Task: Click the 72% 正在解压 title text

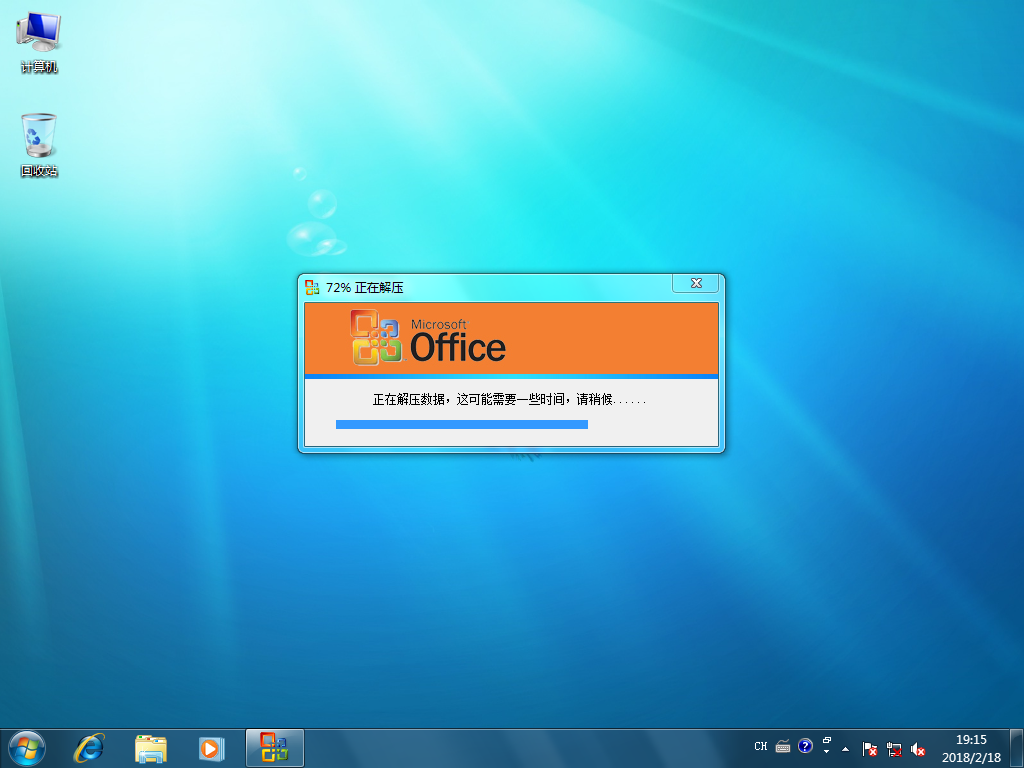Action: 364,287
